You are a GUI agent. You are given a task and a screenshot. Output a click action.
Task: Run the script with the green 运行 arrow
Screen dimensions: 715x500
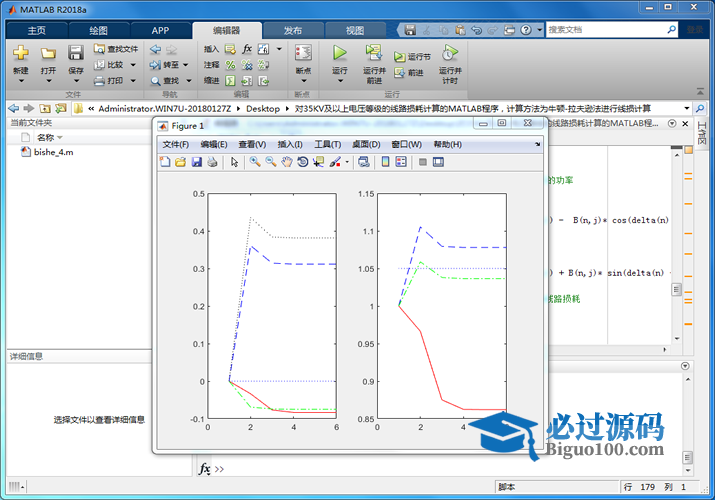coord(339,53)
